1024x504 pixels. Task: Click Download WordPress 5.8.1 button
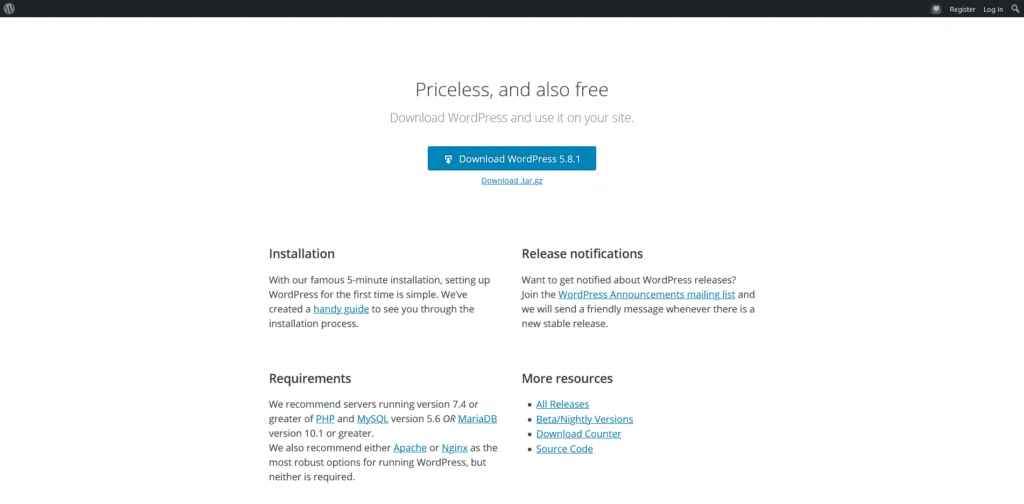tap(511, 159)
